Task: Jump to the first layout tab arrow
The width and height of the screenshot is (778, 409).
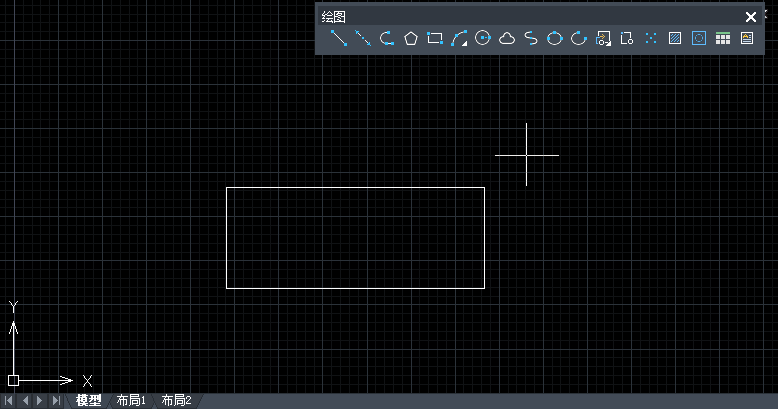Action: tap(9, 401)
